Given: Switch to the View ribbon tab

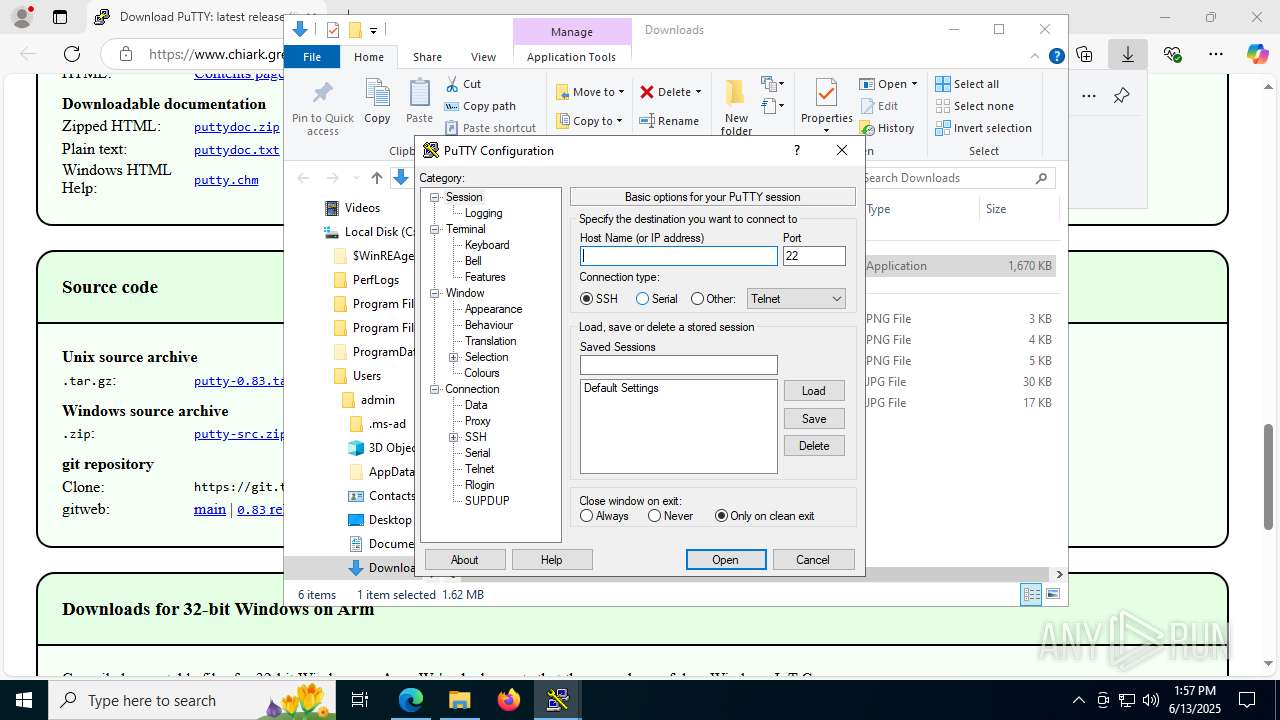Looking at the screenshot, I should point(483,57).
